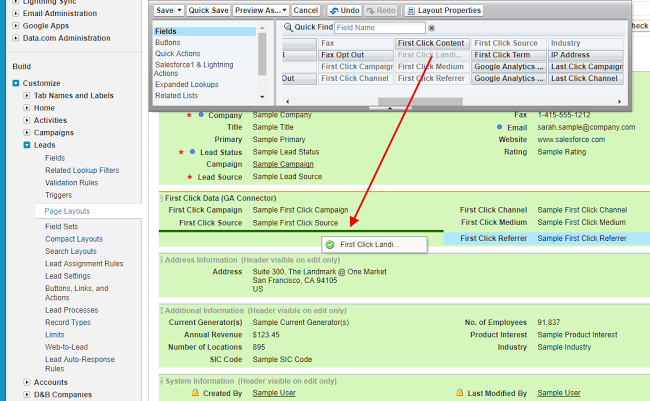Open Layout Properties
This screenshot has width=650, height=401.
tap(444, 10)
